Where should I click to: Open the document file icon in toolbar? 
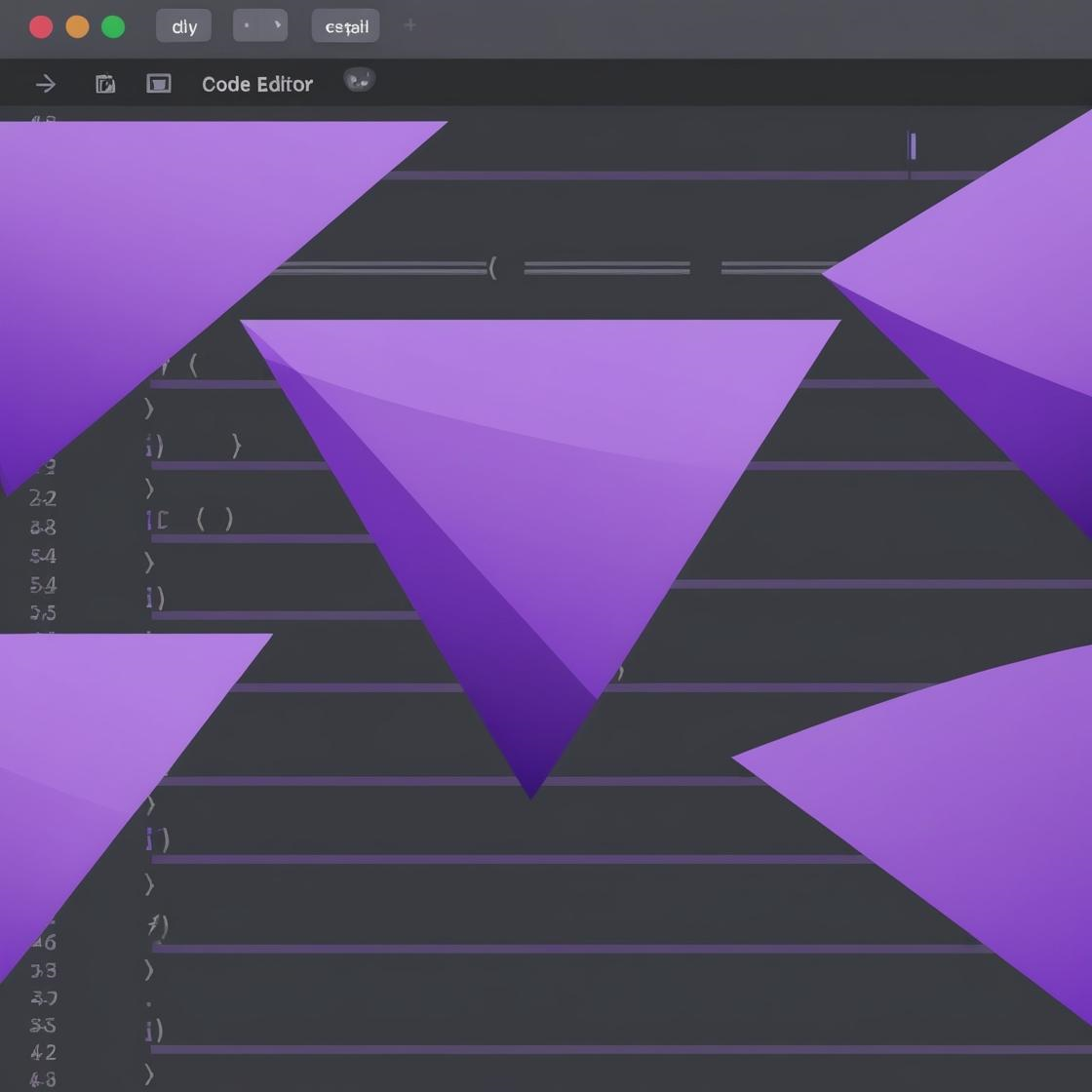(105, 85)
